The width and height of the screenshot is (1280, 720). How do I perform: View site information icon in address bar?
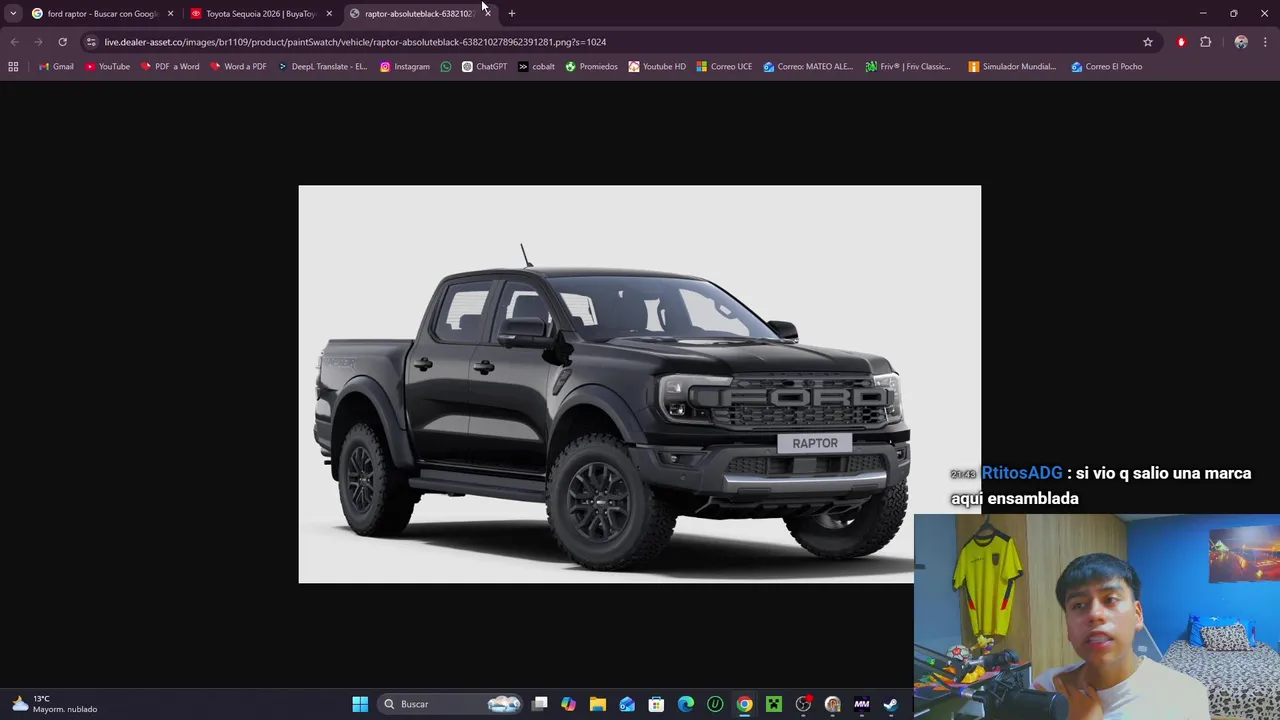[x=91, y=42]
